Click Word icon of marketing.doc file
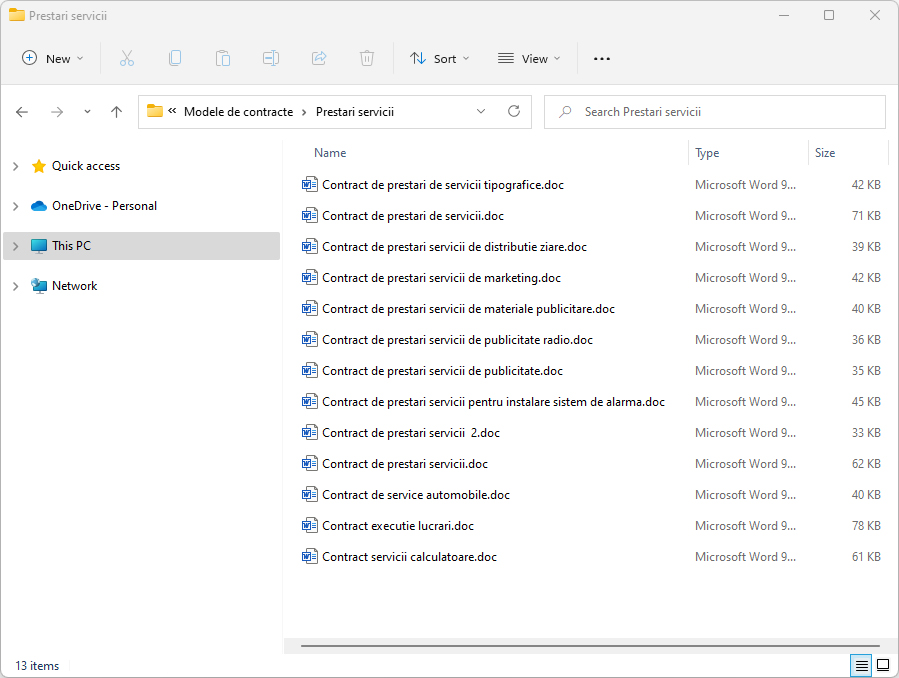899x678 pixels. point(310,277)
